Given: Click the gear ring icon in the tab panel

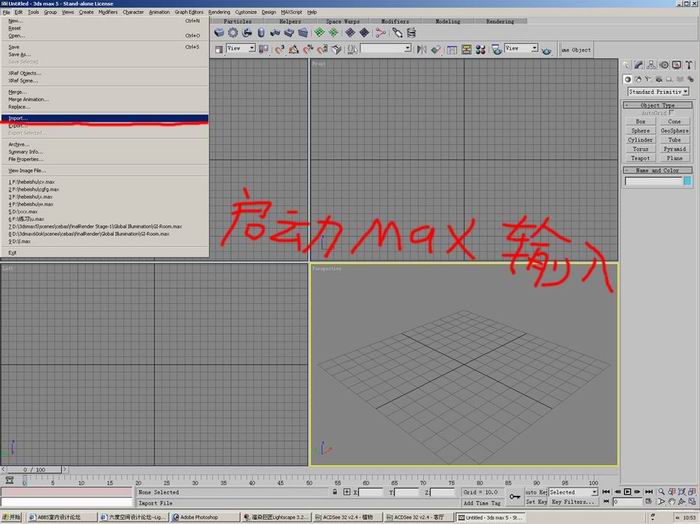Looking at the screenshot, I should (x=233, y=32).
